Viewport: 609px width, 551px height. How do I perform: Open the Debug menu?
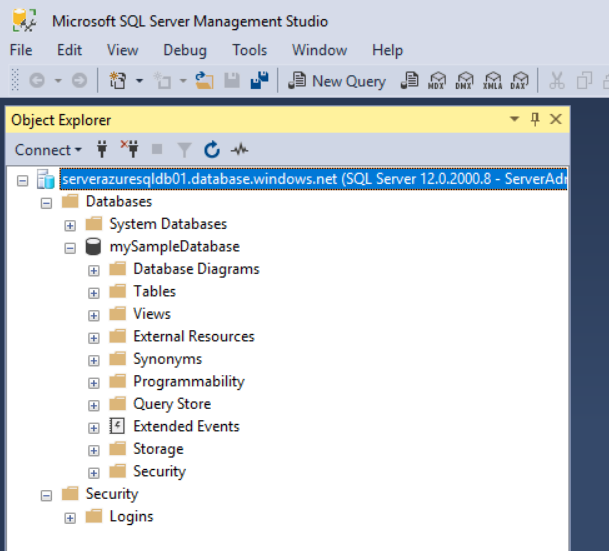[185, 50]
